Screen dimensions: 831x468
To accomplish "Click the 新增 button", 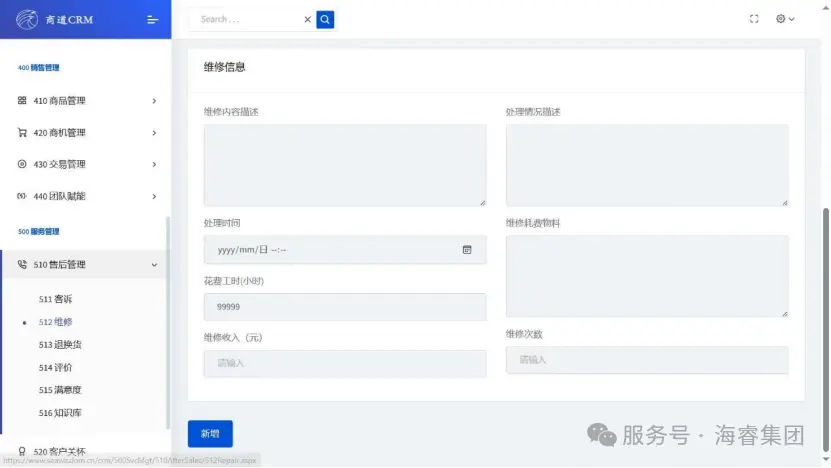I will point(210,434).
